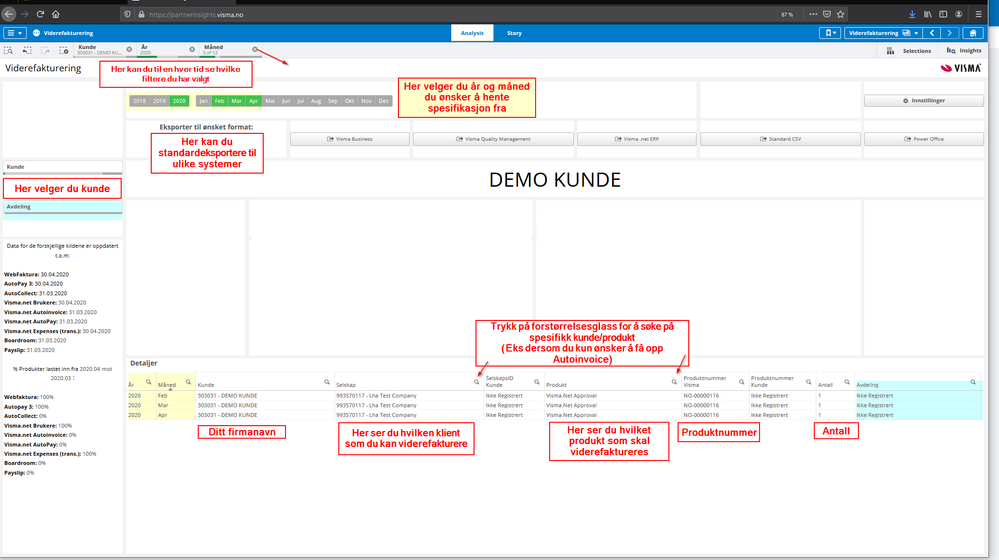The height and width of the screenshot is (560, 999).
Task: Open the Avdeling filter pane
Action: click(62, 207)
